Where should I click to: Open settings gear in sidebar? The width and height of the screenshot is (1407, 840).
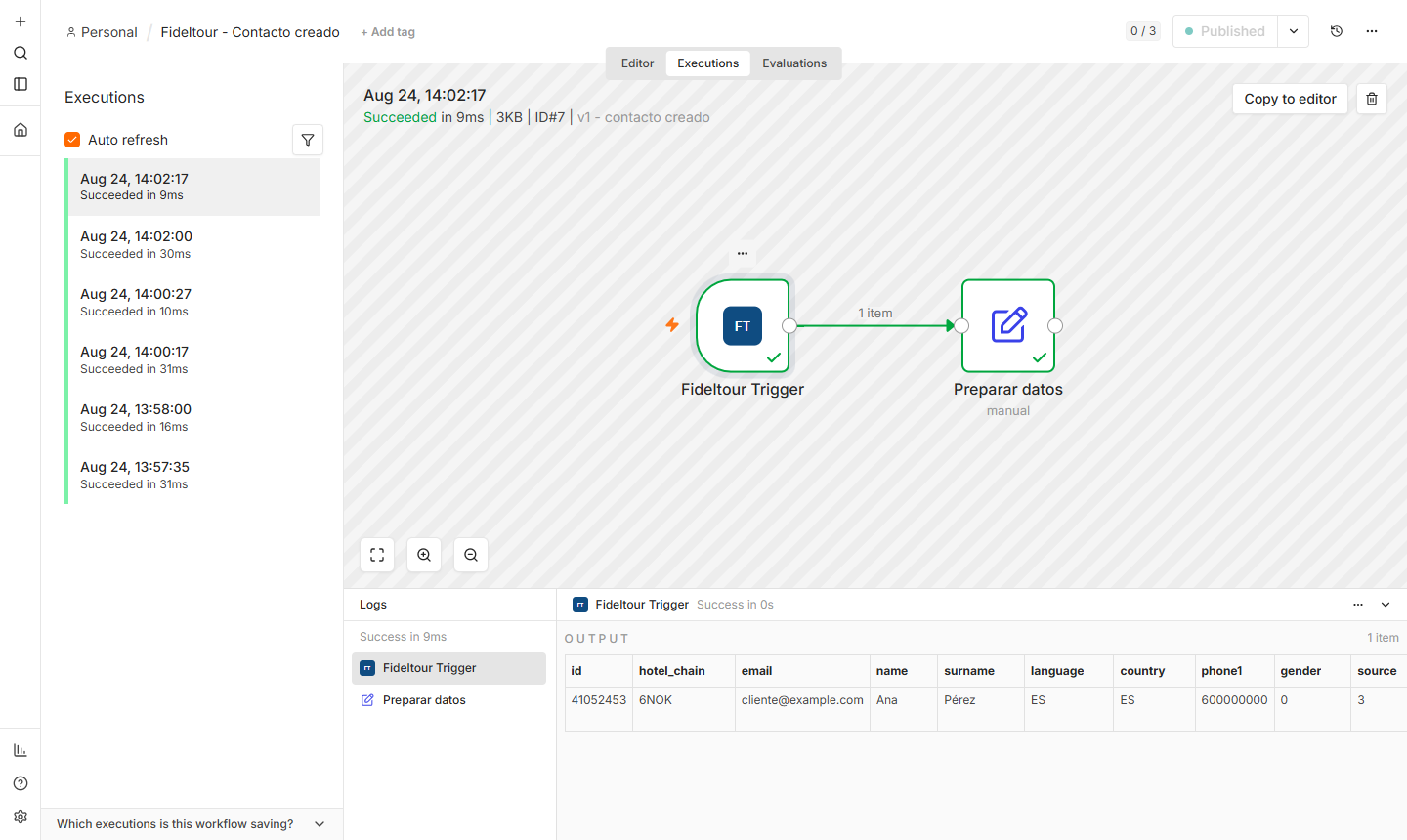(x=21, y=817)
